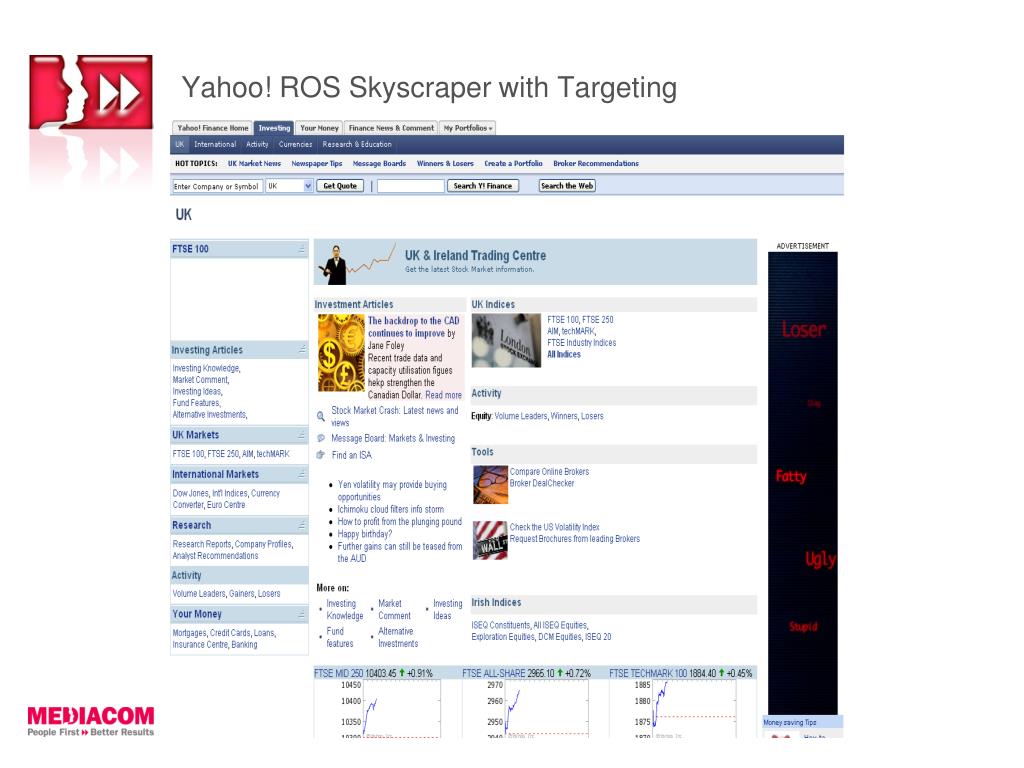Open Request Brochures from leading Brokers
This screenshot has height=768, width=1024.
tap(575, 539)
